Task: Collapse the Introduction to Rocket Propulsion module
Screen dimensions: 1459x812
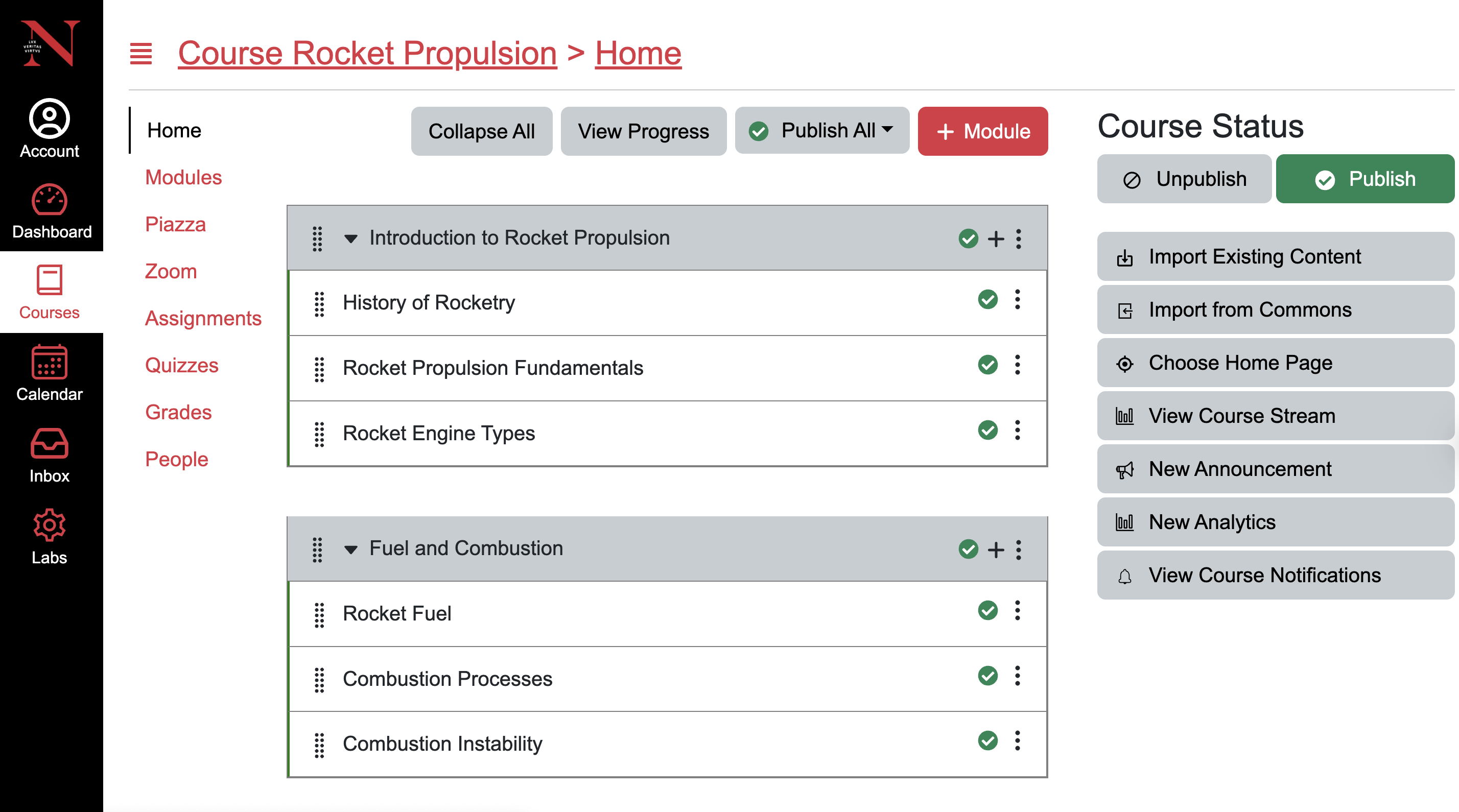Action: pyautogui.click(x=350, y=239)
